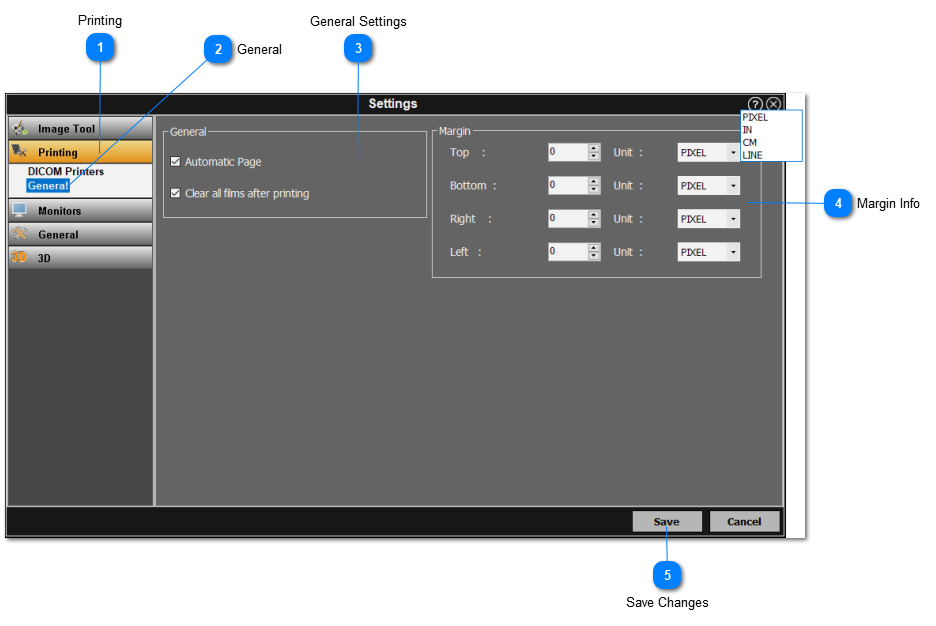Toggle the Automatic Page checkbox
The width and height of the screenshot is (936, 626).
(176, 162)
